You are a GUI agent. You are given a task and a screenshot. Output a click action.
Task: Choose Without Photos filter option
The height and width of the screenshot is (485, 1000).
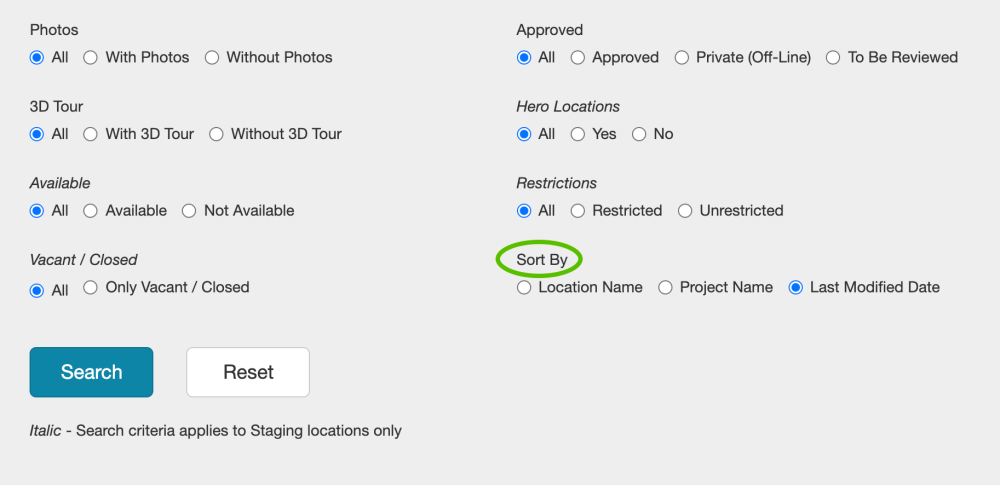pyautogui.click(x=212, y=58)
